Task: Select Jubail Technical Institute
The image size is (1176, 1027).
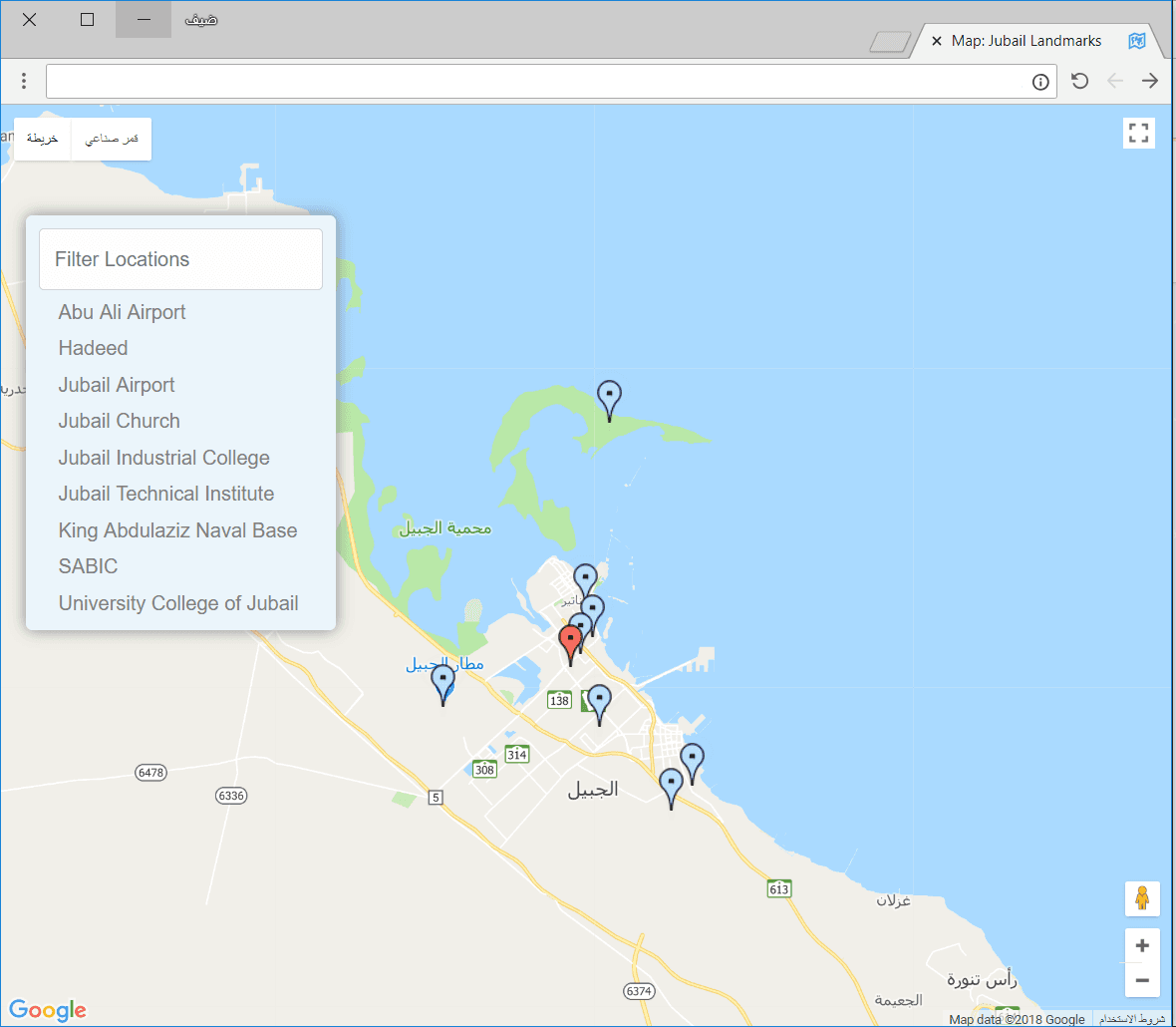Action: pos(165,494)
